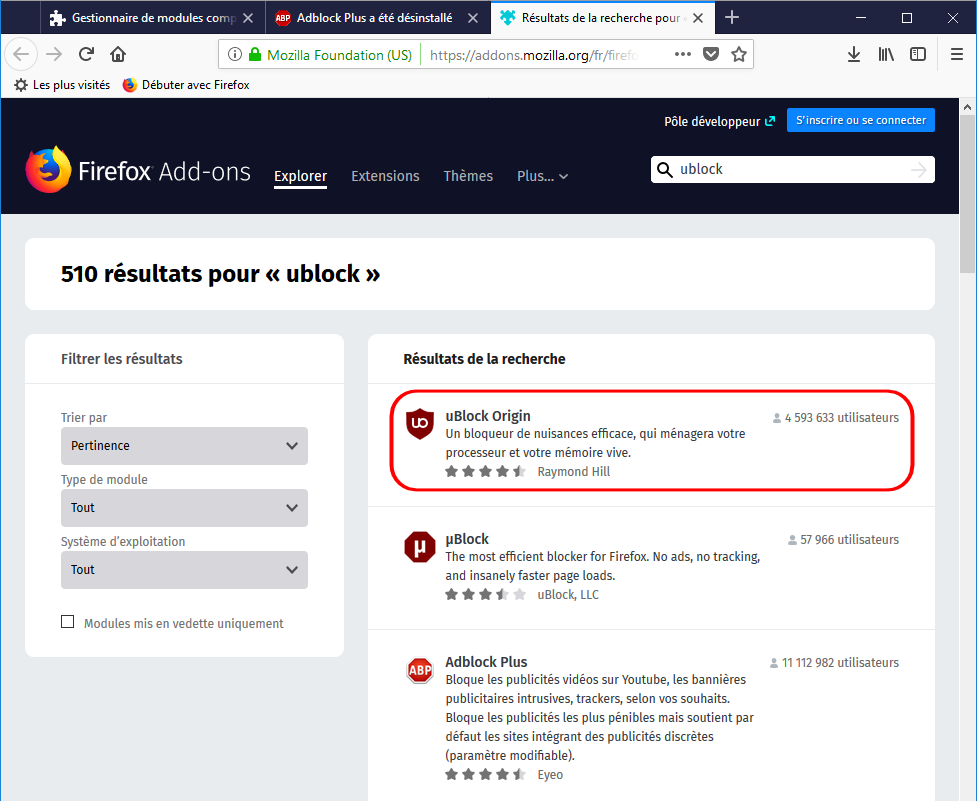Toggle the sidebar view
This screenshot has height=801, width=977.
pos(918,54)
